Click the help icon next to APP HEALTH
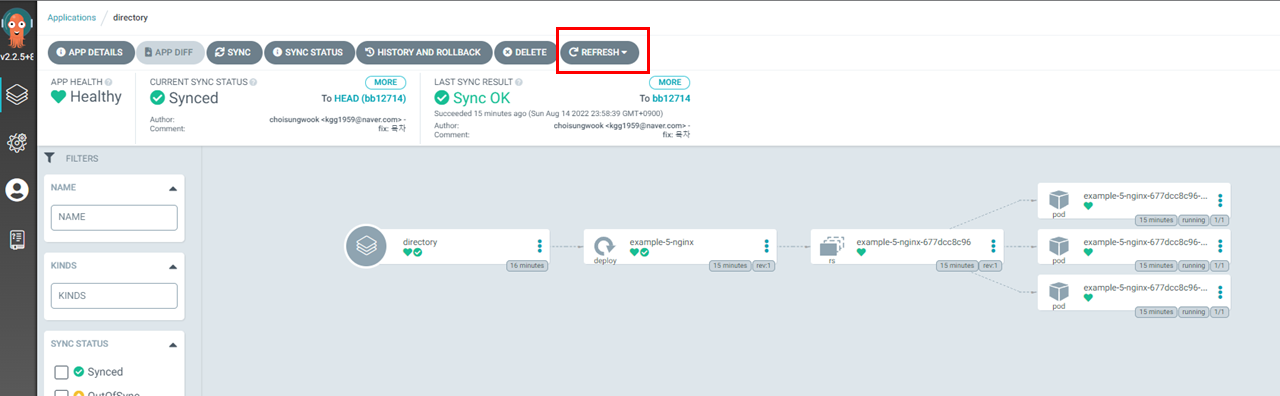Viewport: 1280px width, 396px height. pos(108,82)
